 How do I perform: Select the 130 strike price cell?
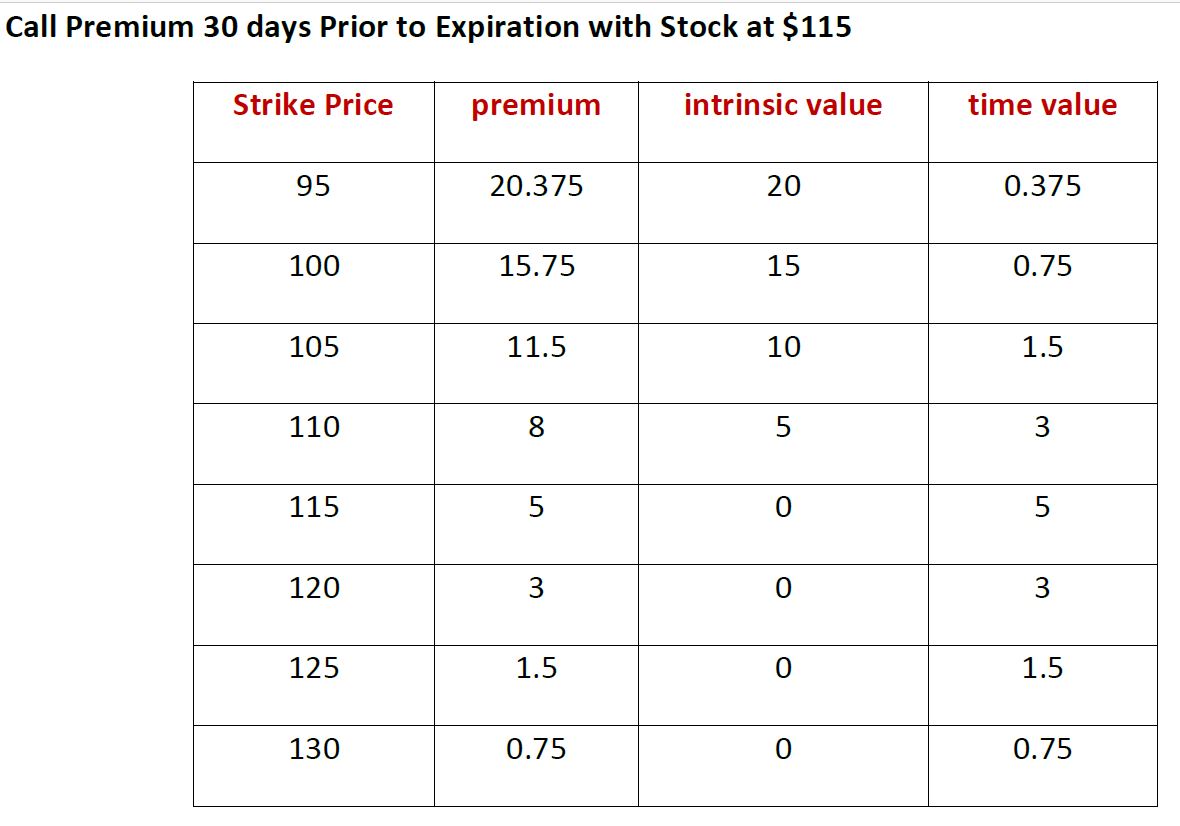click(x=314, y=749)
